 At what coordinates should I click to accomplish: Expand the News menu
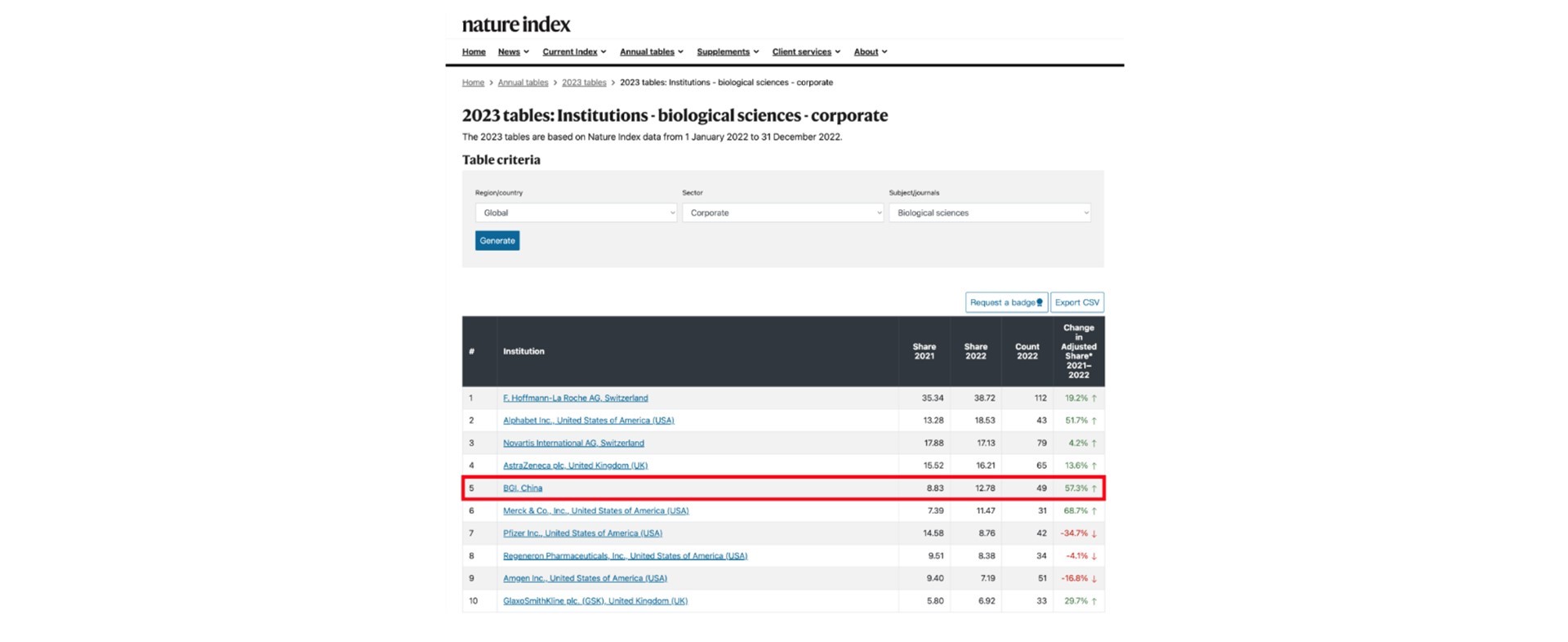pos(514,51)
